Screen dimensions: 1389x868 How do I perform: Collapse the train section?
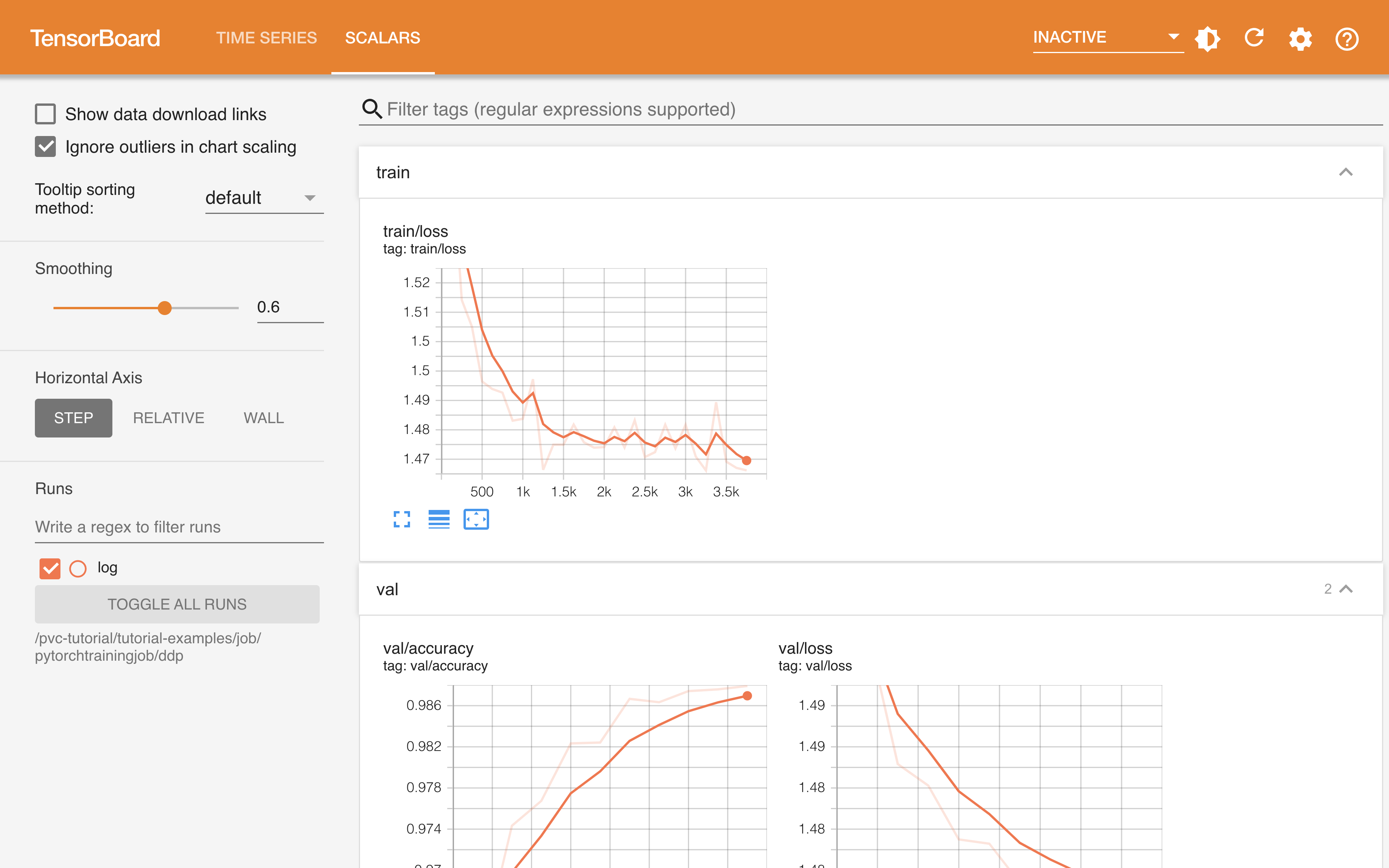click(1346, 172)
